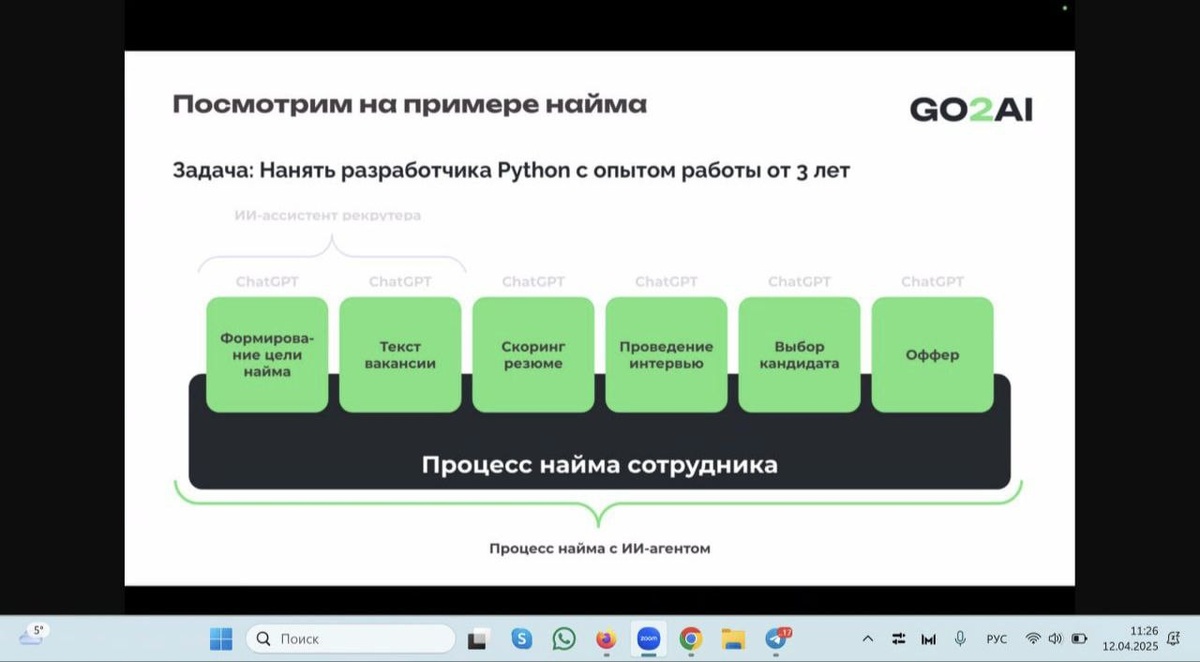Open the weather widget showing 5°
The image size is (1200, 662).
pos(34,636)
